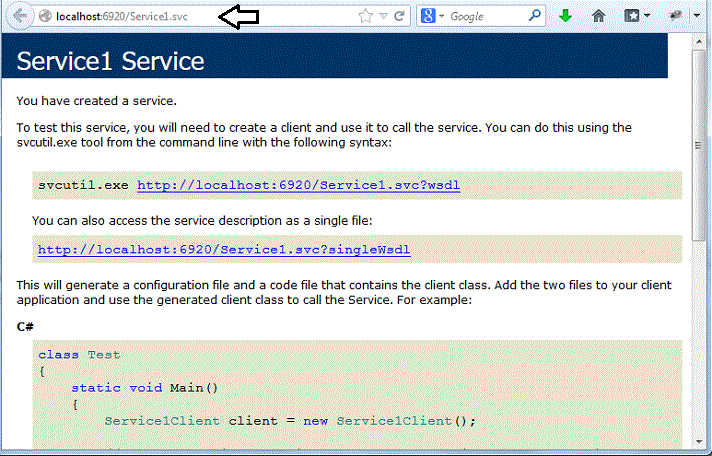Open downloads with the green arrow icon
This screenshot has height=456, width=712.
(565, 16)
